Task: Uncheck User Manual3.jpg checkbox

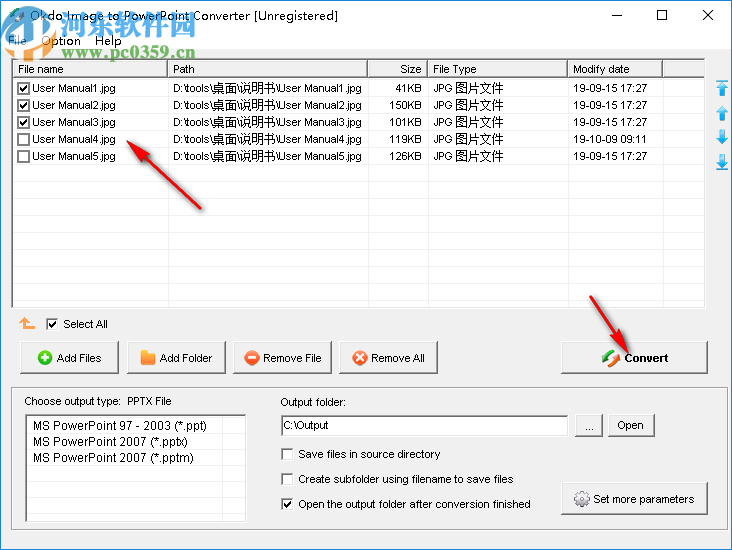Action: click(23, 122)
